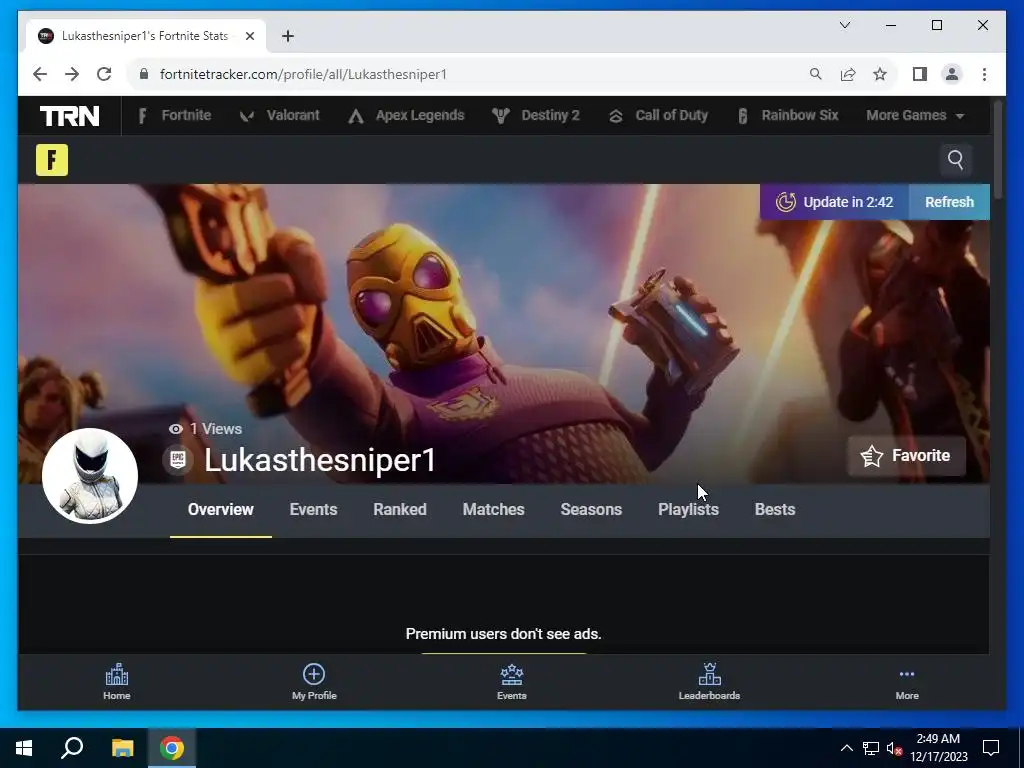Bookmark this tab with the star
The width and height of the screenshot is (1024, 768).
(880, 74)
